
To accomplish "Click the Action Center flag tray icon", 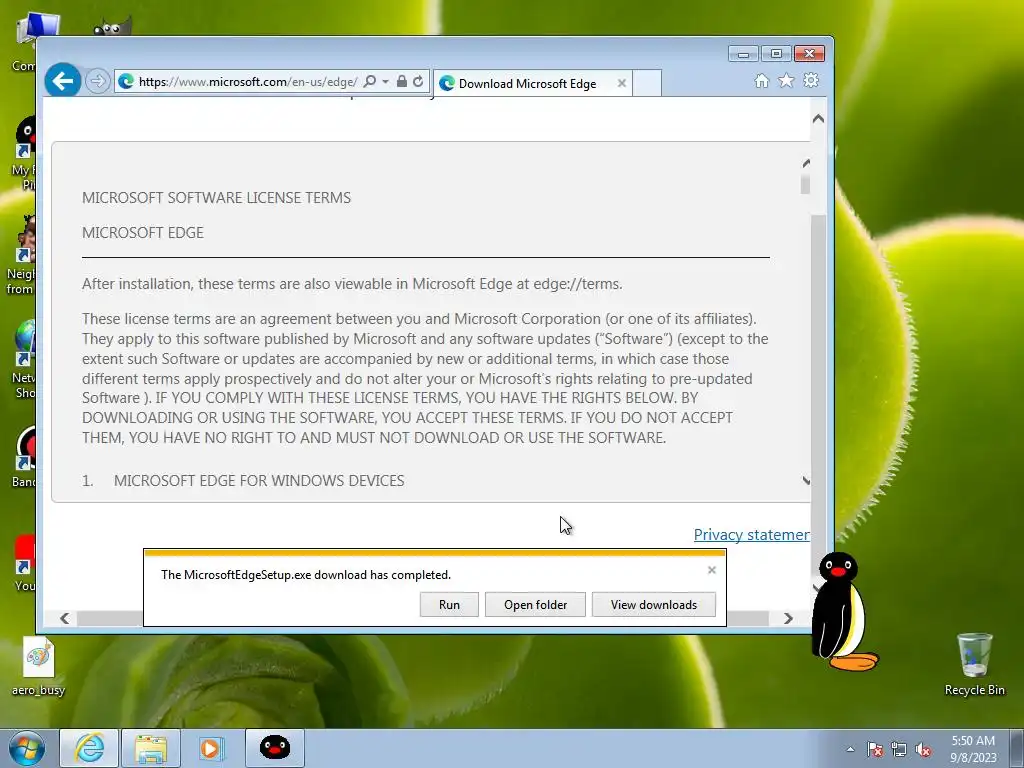I will pos(875,749).
